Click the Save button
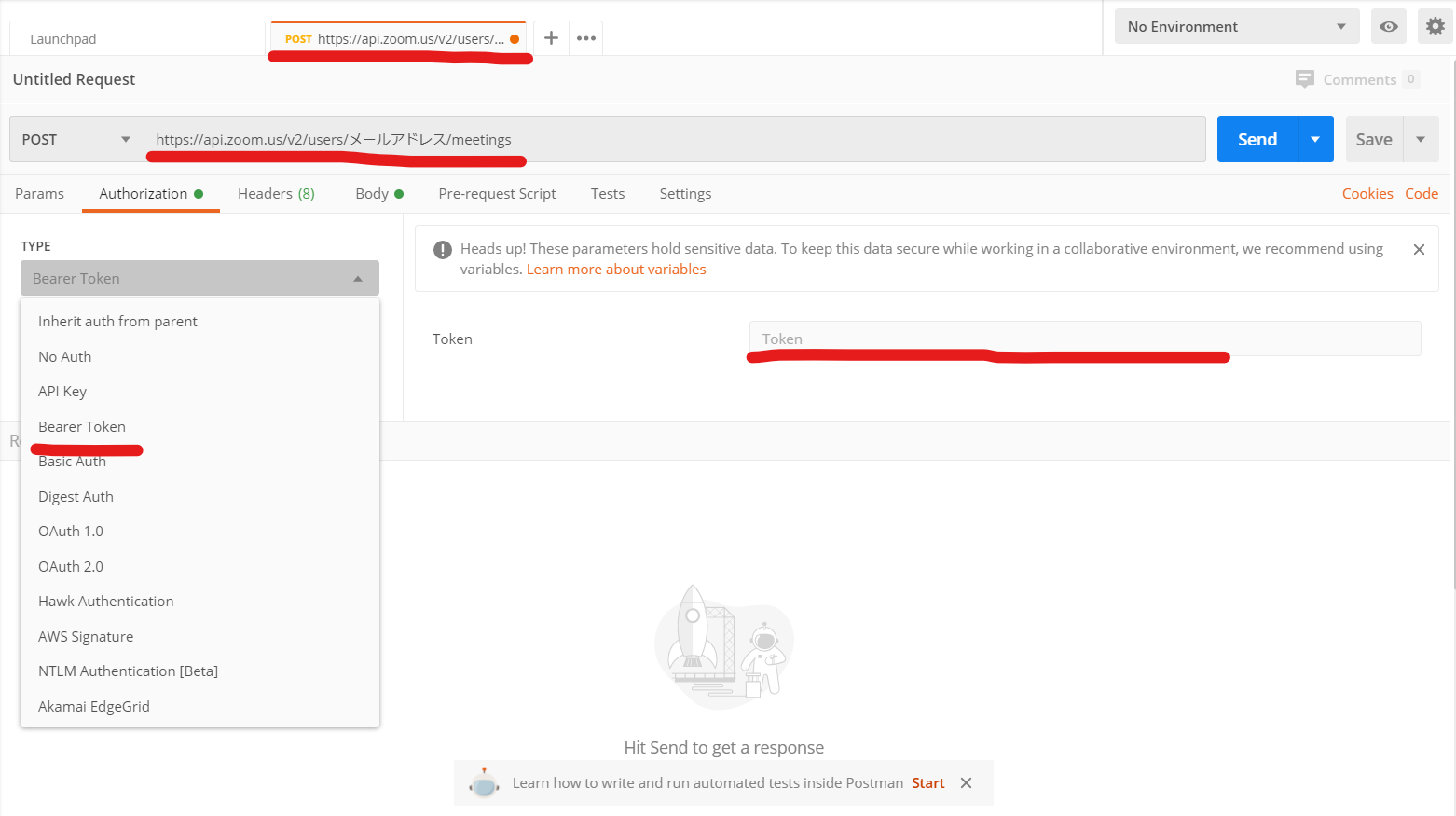This screenshot has width=1456, height=816. pos(1374,139)
